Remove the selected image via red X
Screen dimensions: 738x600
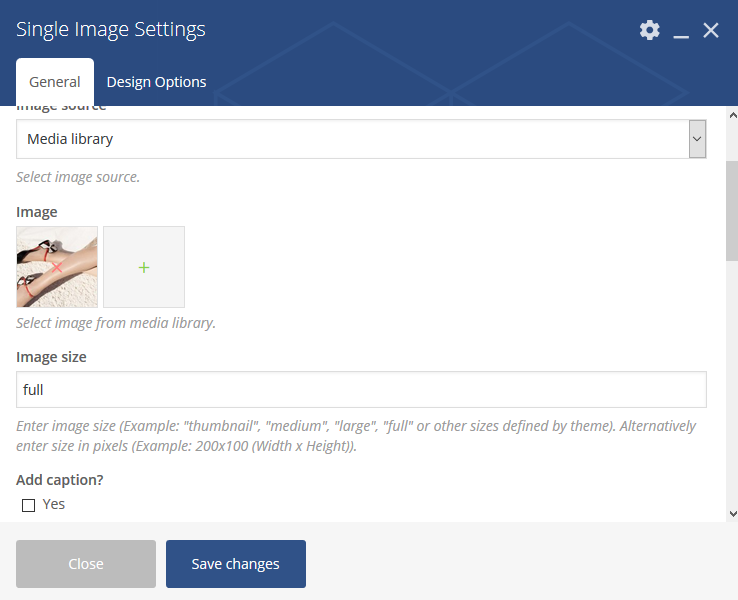57,267
